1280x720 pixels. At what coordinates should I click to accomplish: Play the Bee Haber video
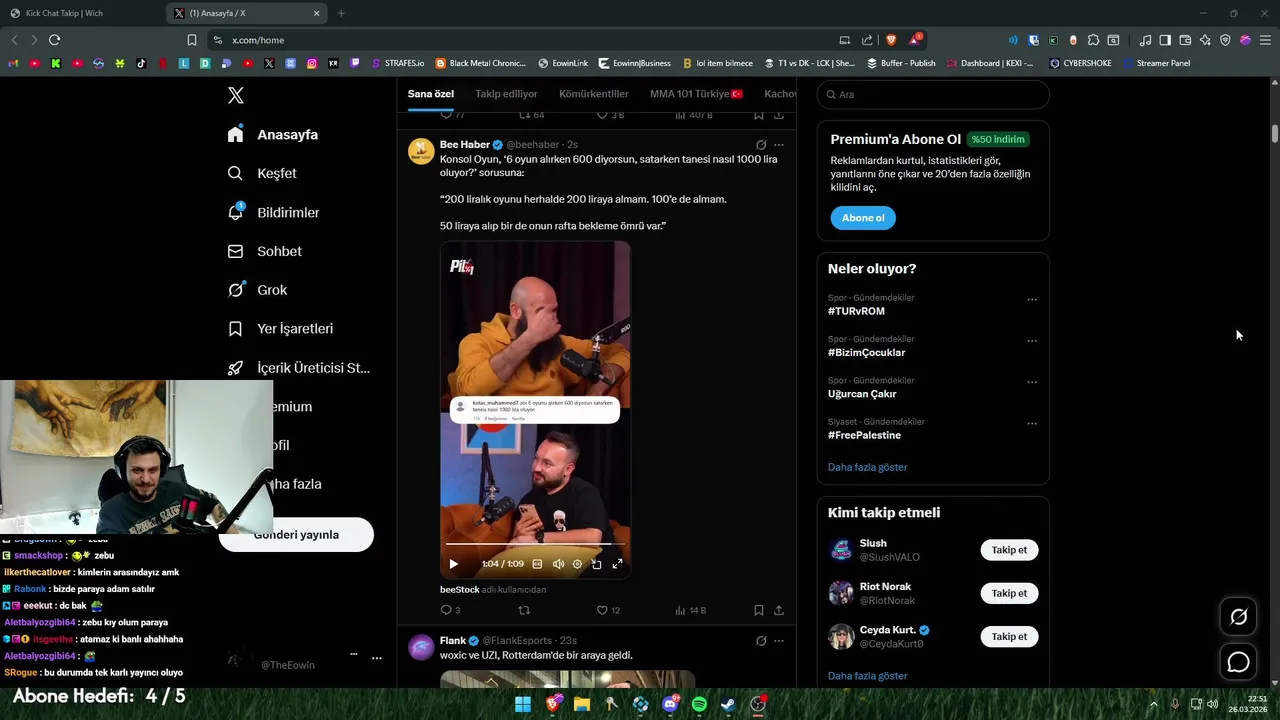(453, 564)
